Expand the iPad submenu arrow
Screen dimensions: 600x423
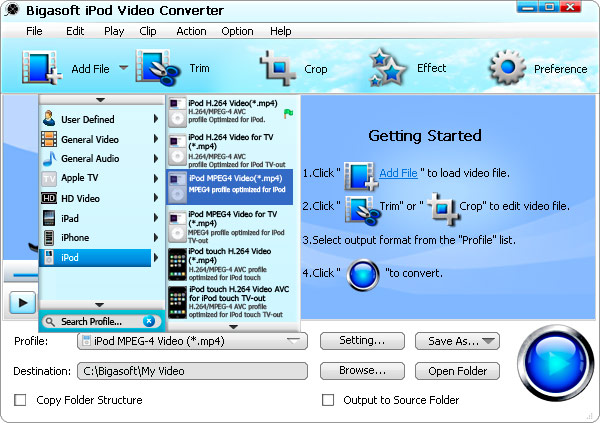(156, 218)
